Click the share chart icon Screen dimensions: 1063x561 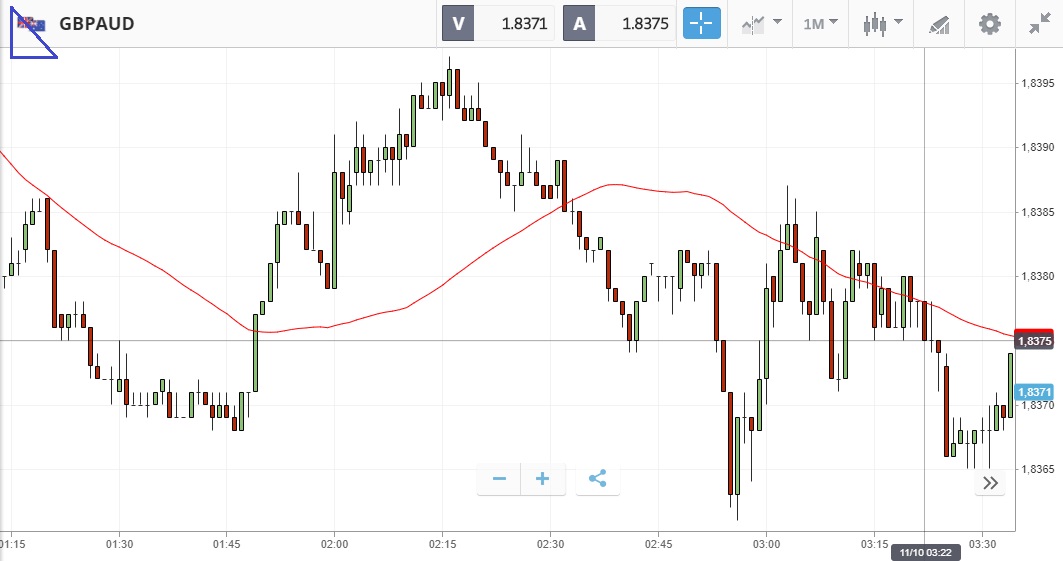pos(597,479)
